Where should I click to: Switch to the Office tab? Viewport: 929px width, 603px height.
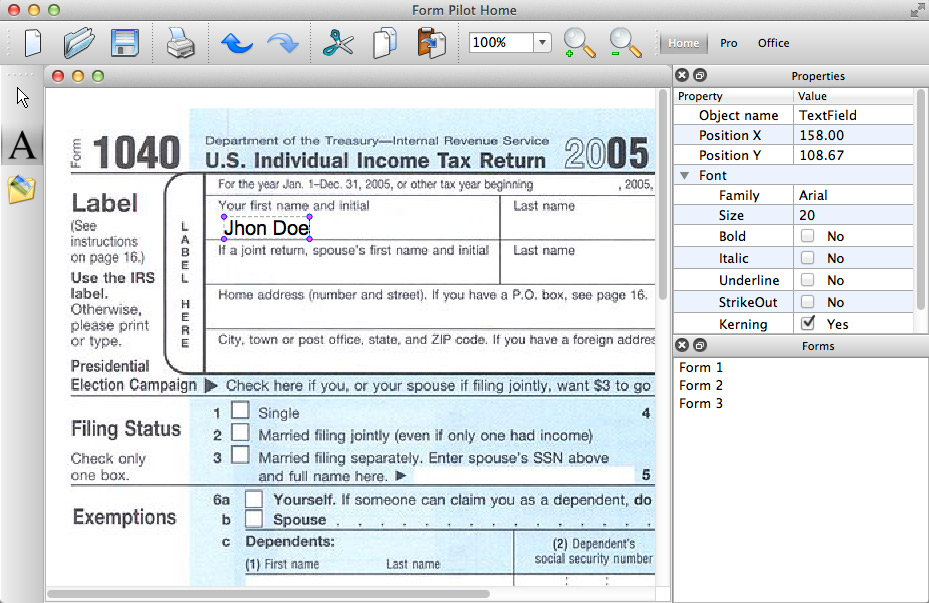[x=773, y=43]
